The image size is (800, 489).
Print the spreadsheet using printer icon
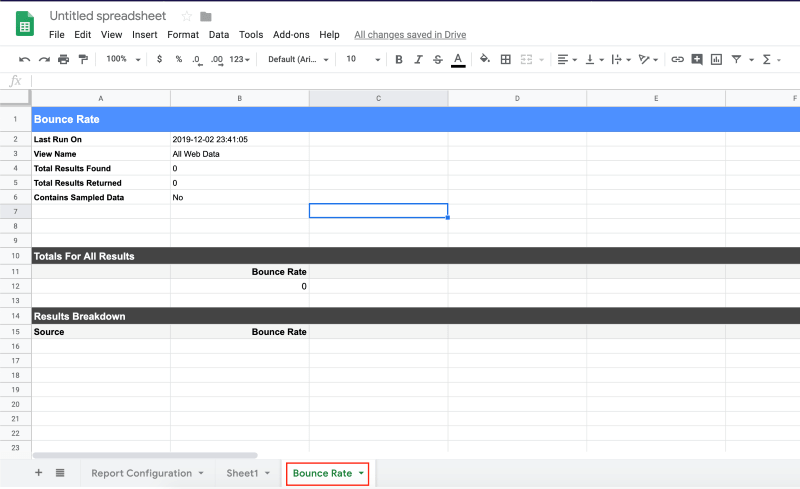coord(63,60)
